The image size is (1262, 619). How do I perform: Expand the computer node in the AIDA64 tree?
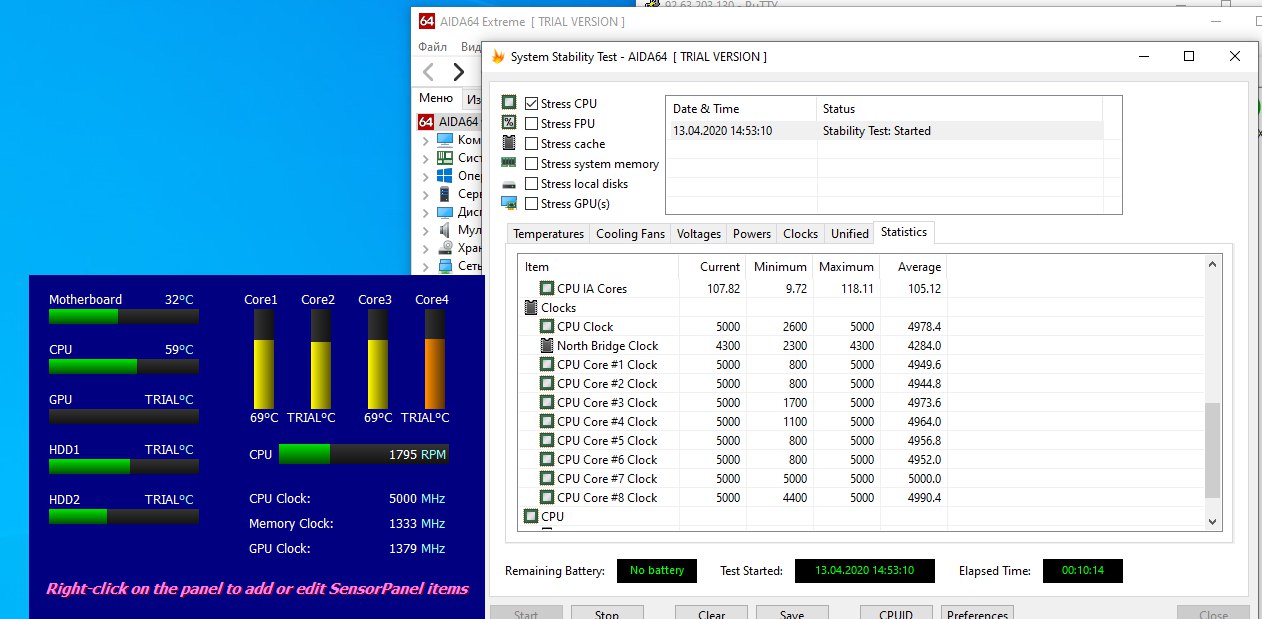coord(425,140)
